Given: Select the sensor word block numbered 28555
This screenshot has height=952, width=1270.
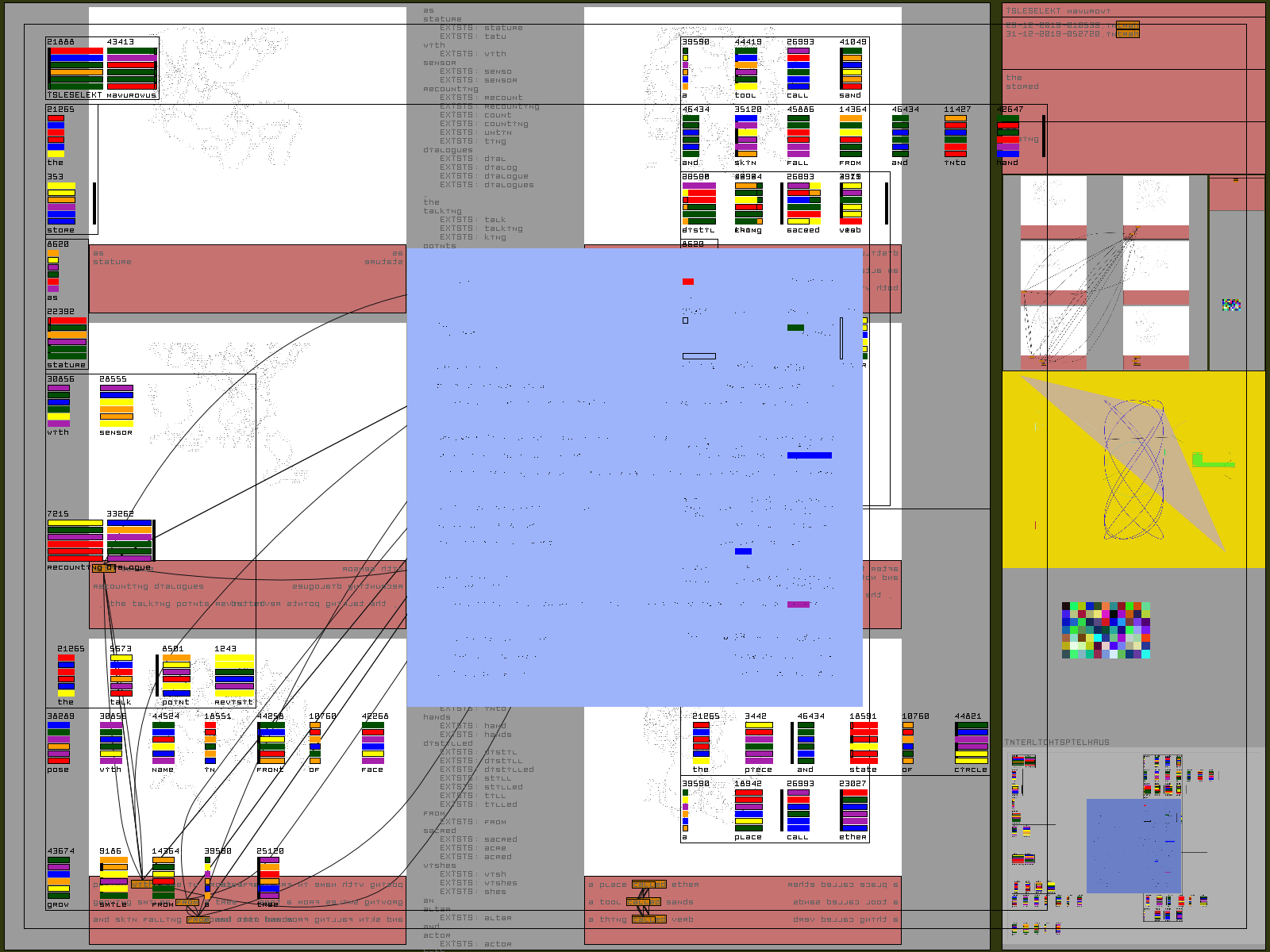Looking at the screenshot, I should 116,406.
